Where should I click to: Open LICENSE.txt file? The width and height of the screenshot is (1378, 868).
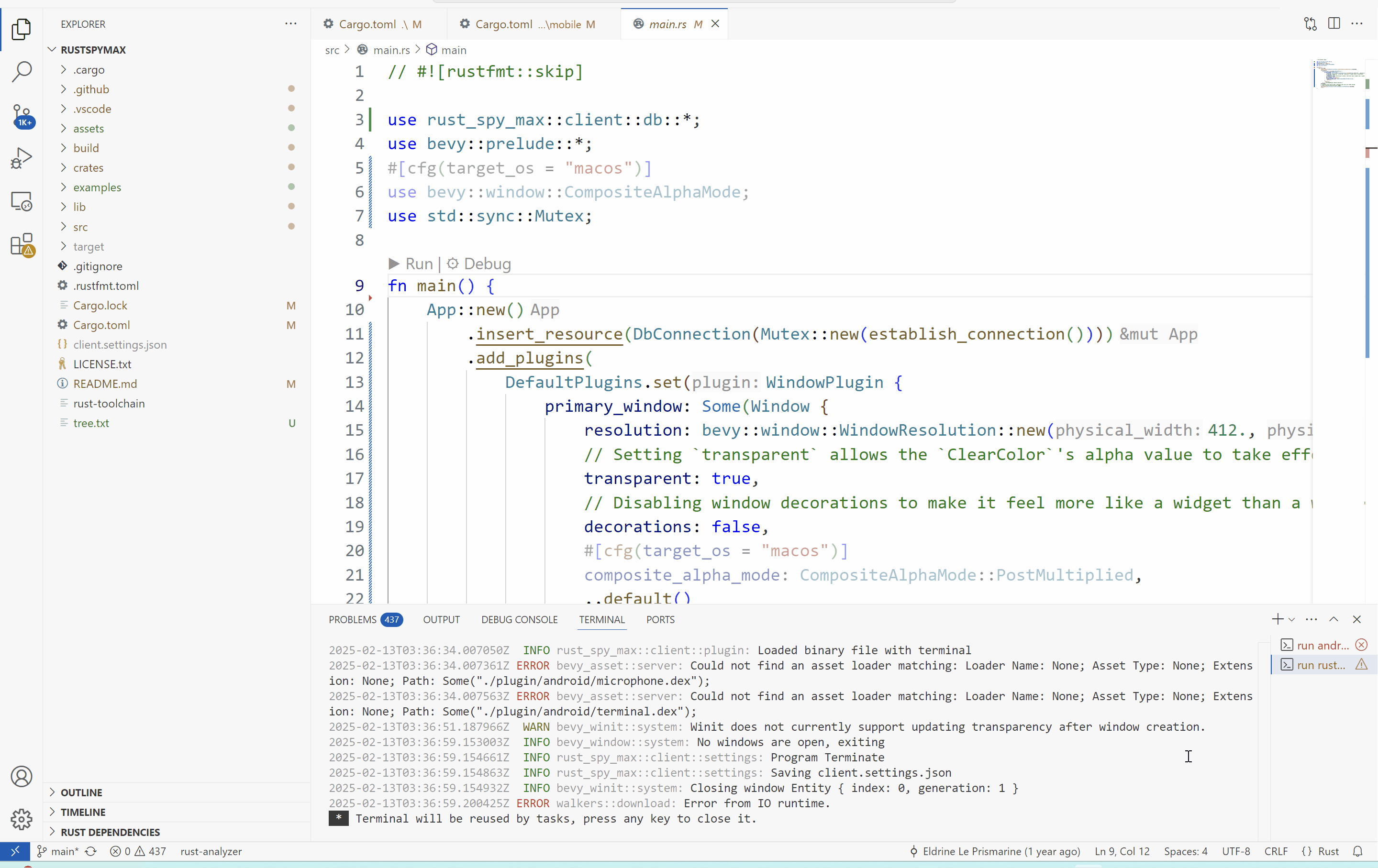click(178, 363)
